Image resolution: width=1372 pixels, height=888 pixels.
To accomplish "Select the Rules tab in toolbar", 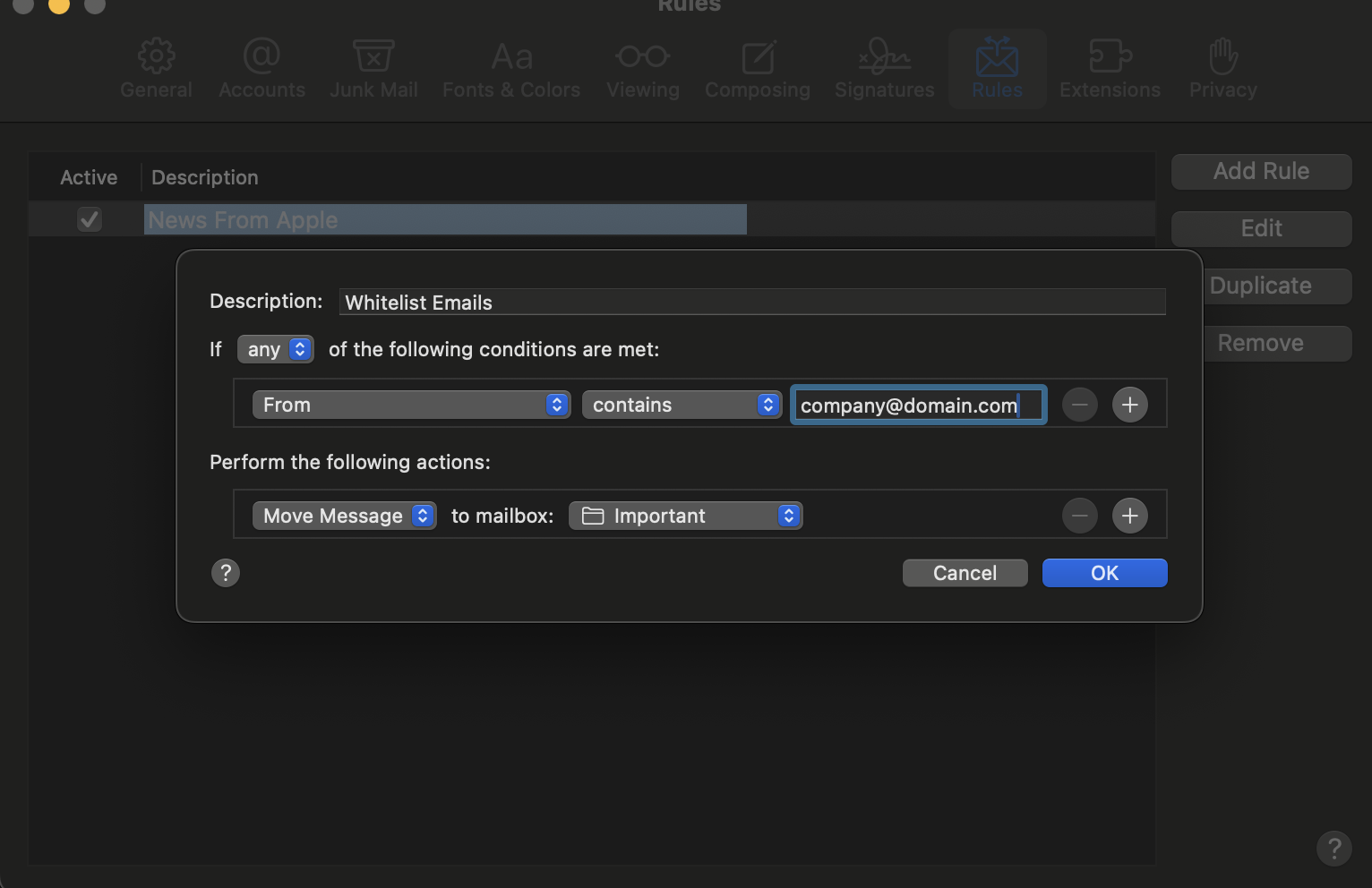I will (997, 69).
